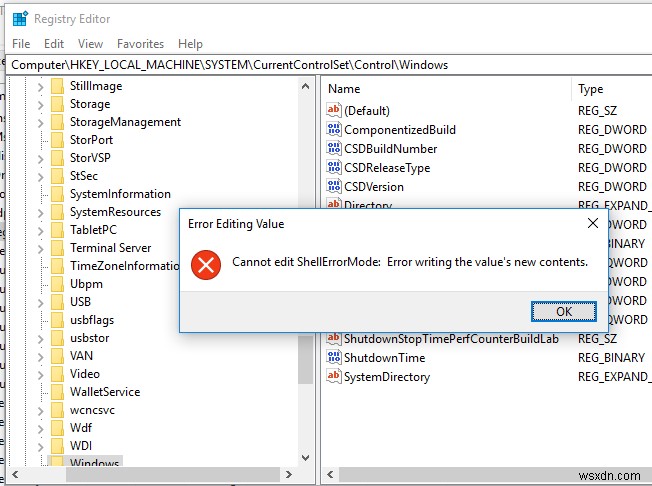Click the tree pane vertical scrollbar thumb

(306, 358)
